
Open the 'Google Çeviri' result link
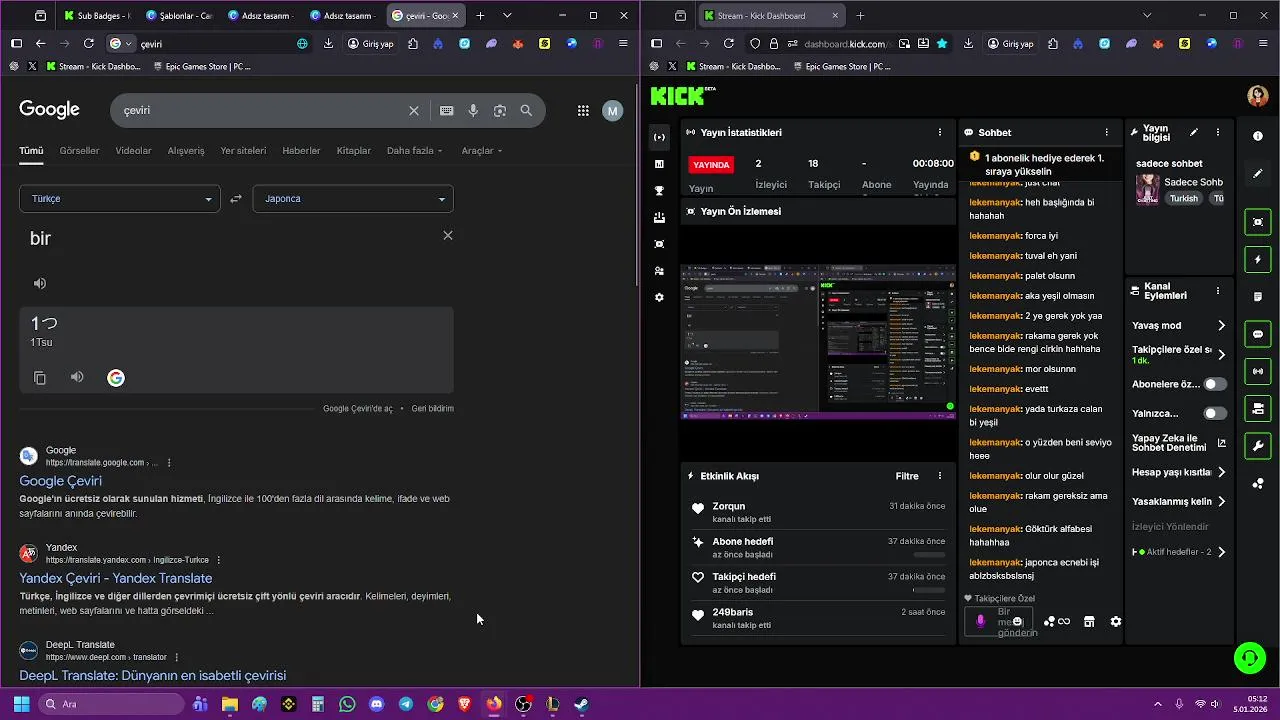[x=60, y=481]
